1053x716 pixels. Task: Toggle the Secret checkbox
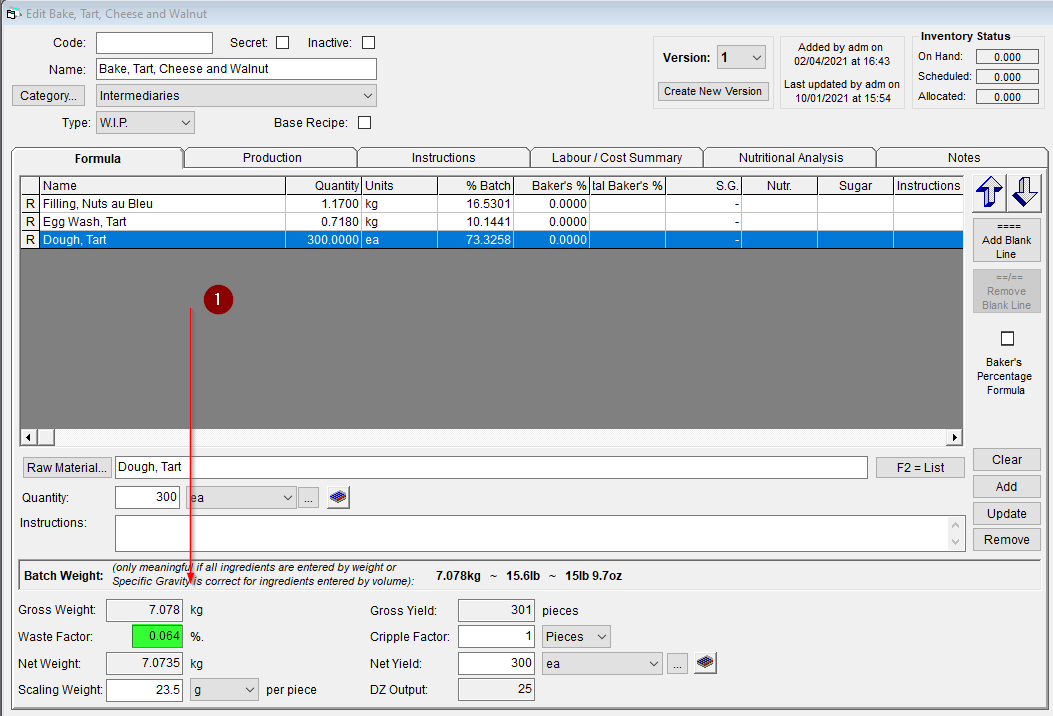coord(283,42)
